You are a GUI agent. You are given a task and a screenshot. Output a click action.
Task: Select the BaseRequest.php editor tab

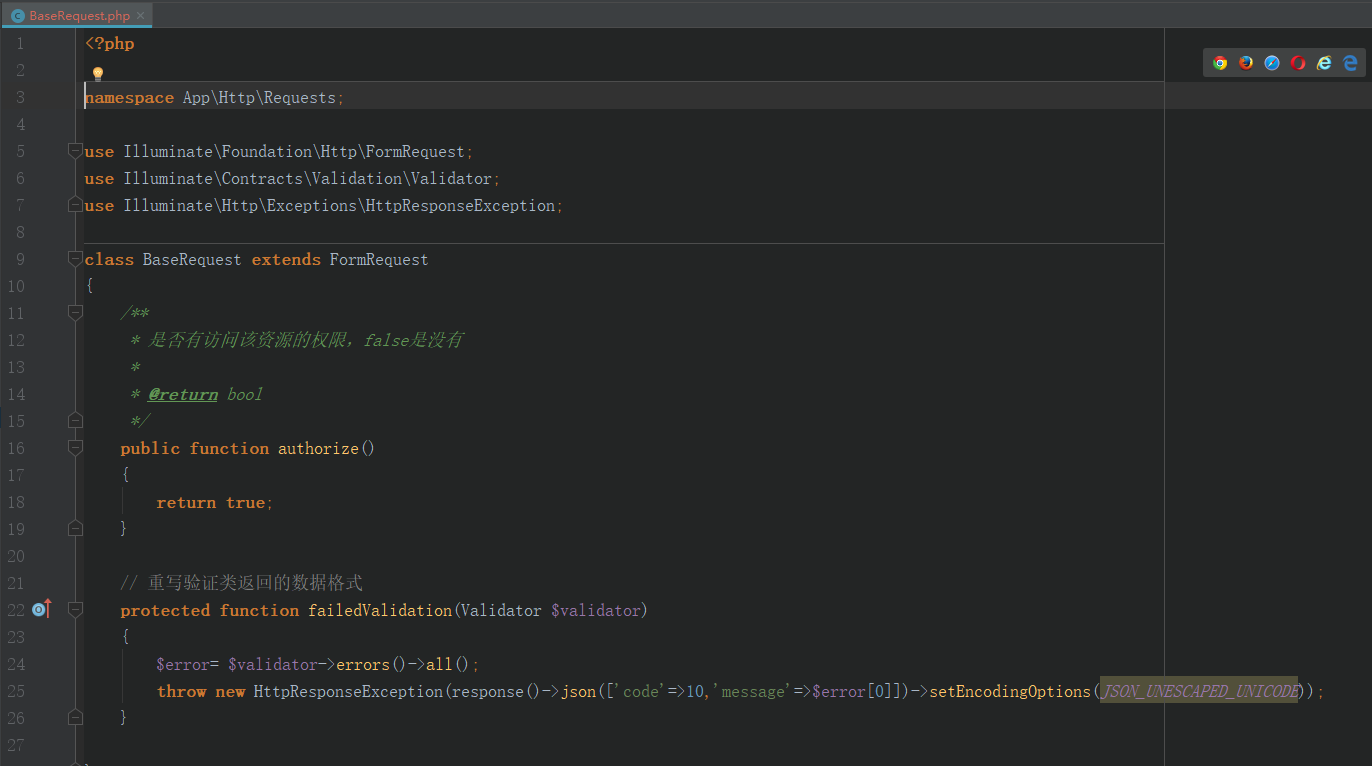[78, 15]
